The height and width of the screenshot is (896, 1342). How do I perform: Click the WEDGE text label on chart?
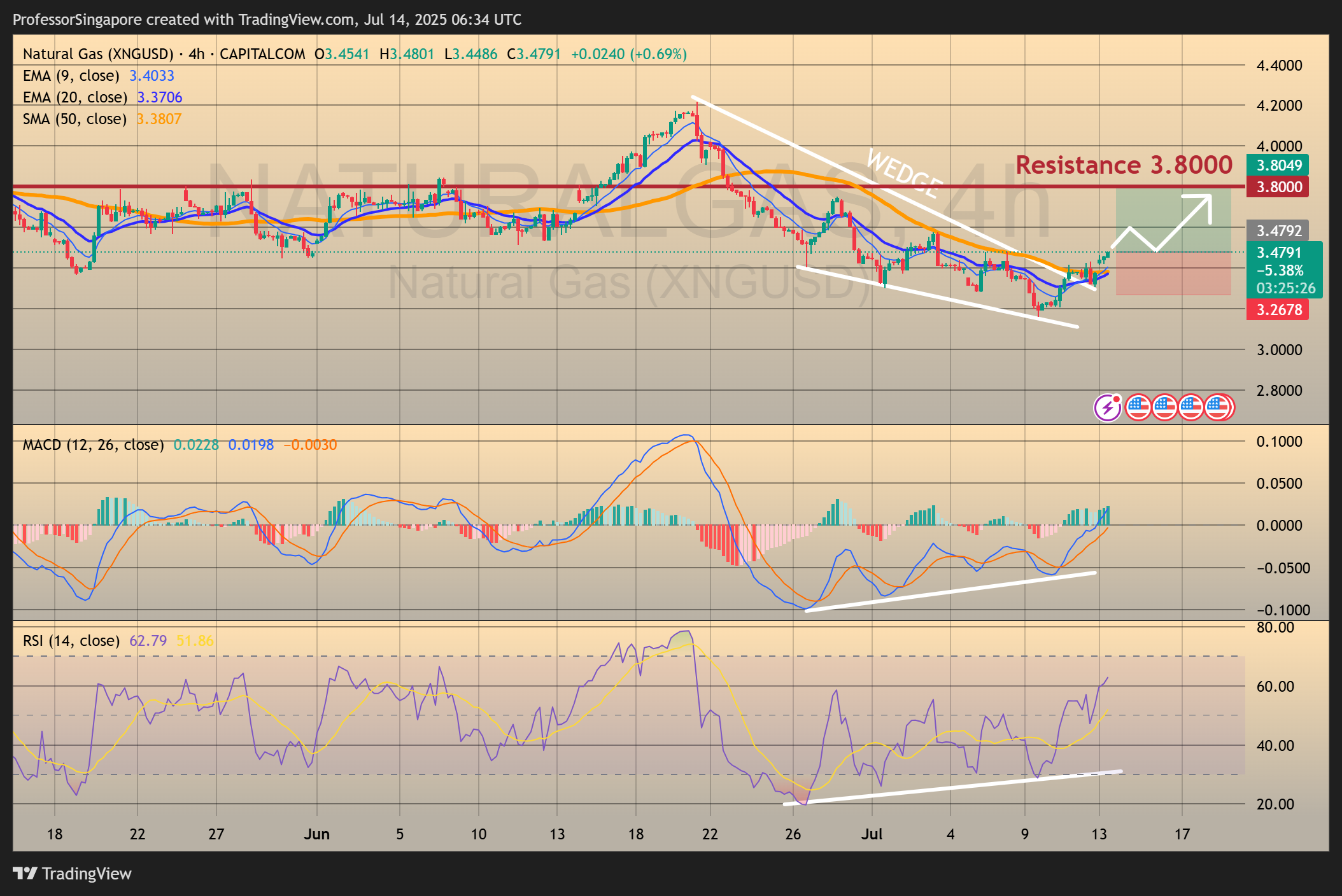click(905, 173)
